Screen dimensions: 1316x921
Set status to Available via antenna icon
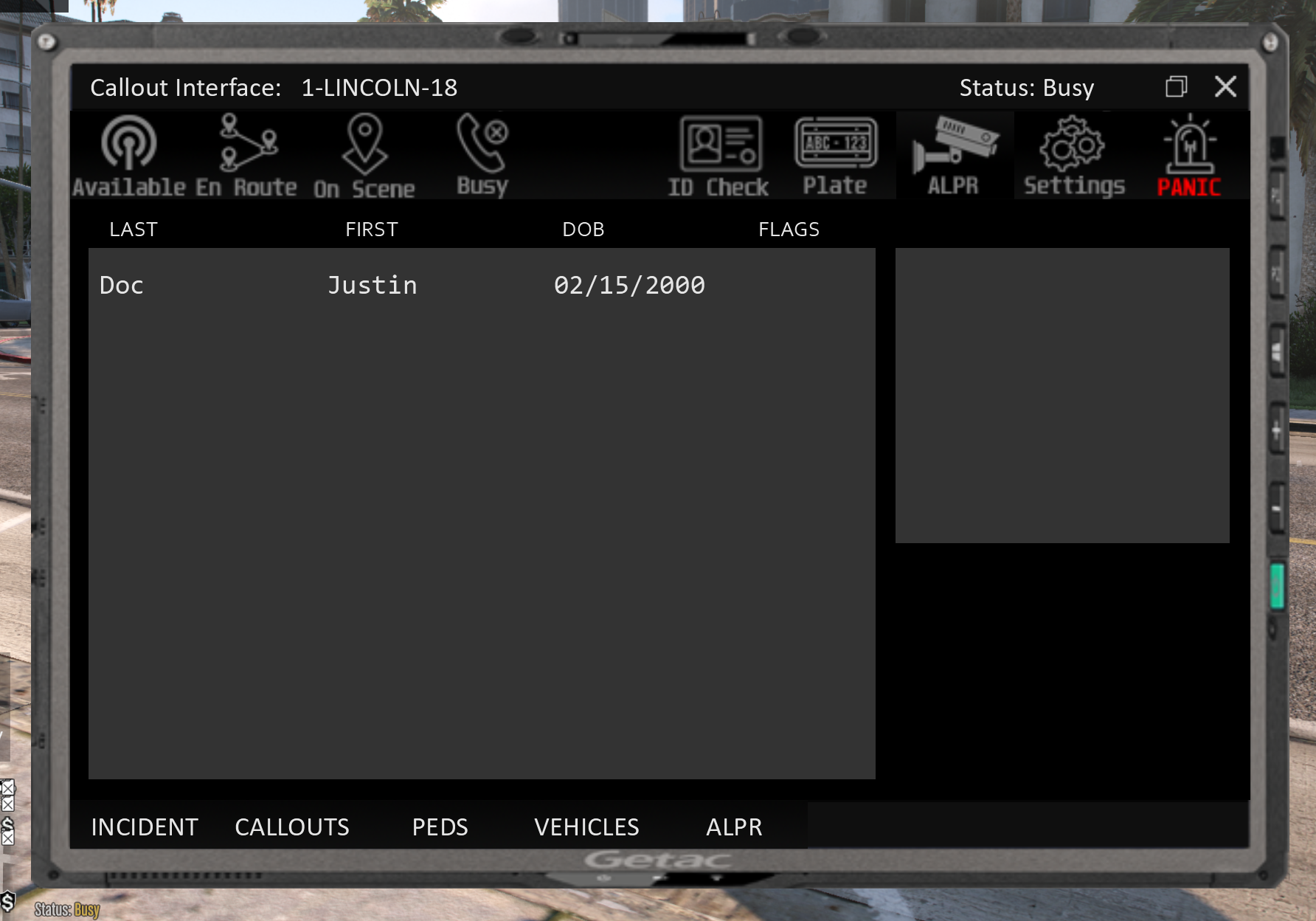[128, 156]
